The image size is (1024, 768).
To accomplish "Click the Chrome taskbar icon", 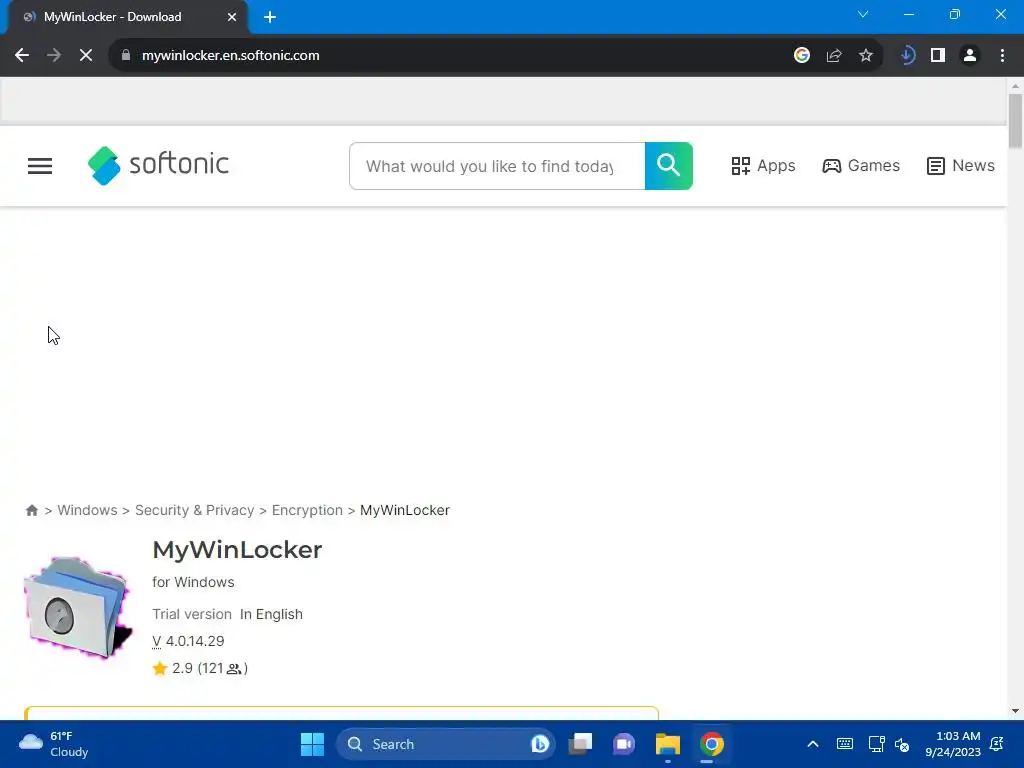I will [x=712, y=744].
